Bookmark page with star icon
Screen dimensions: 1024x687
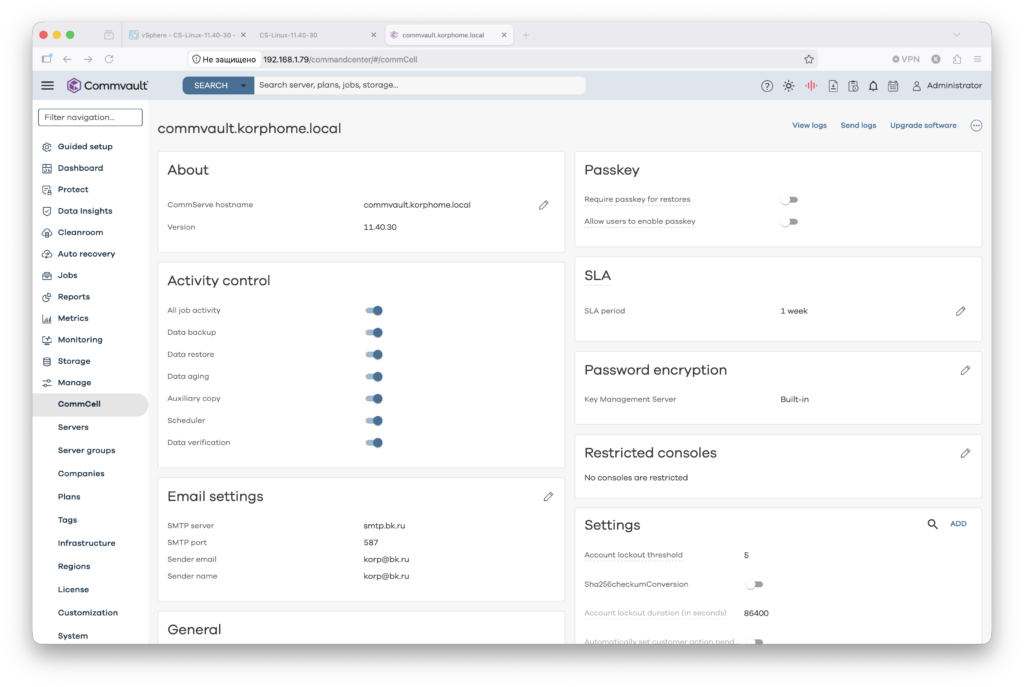click(808, 59)
